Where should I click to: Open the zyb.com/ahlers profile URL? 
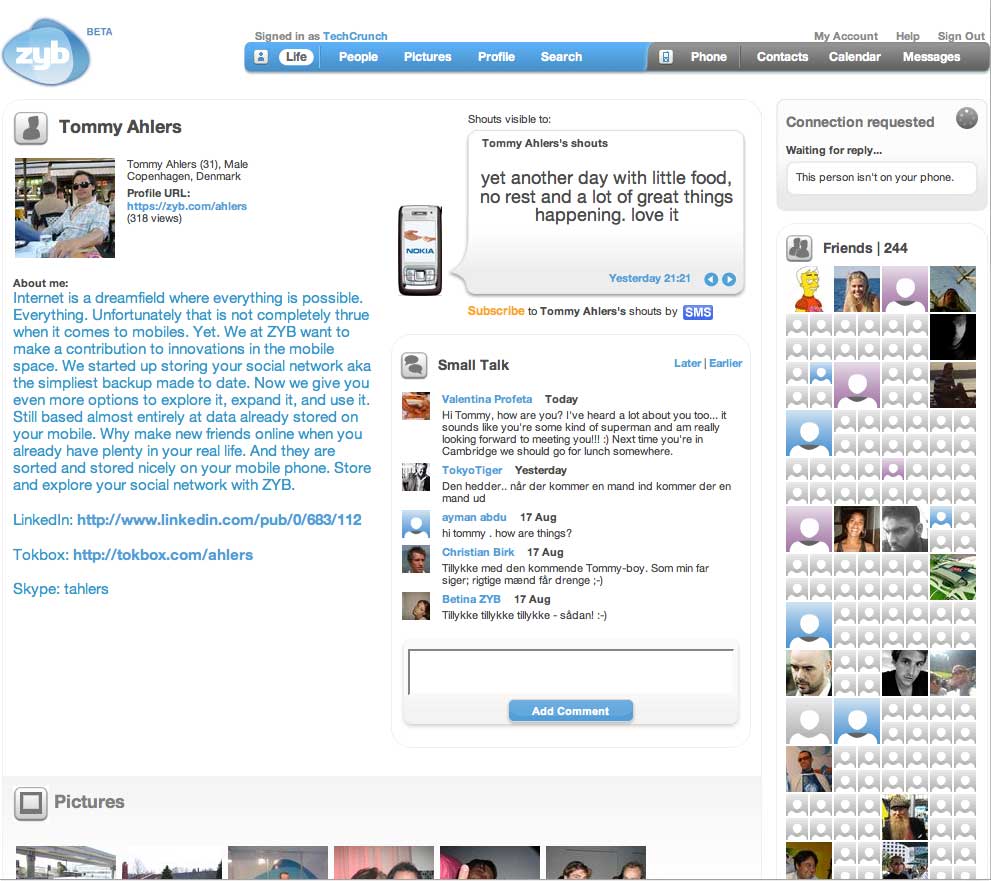(187, 206)
